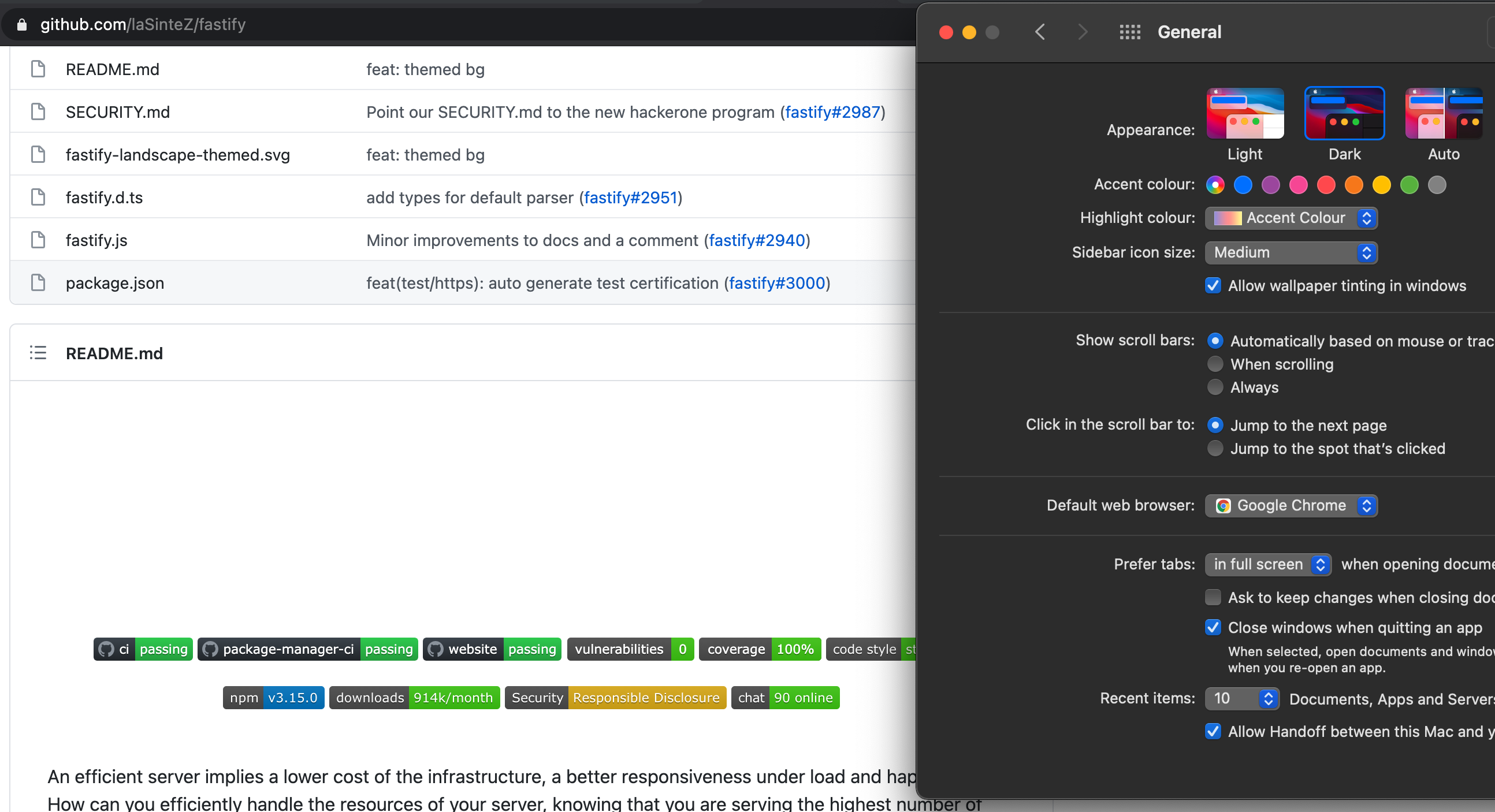Go back in System Preferences
This screenshot has width=1495, height=812.
(1040, 32)
